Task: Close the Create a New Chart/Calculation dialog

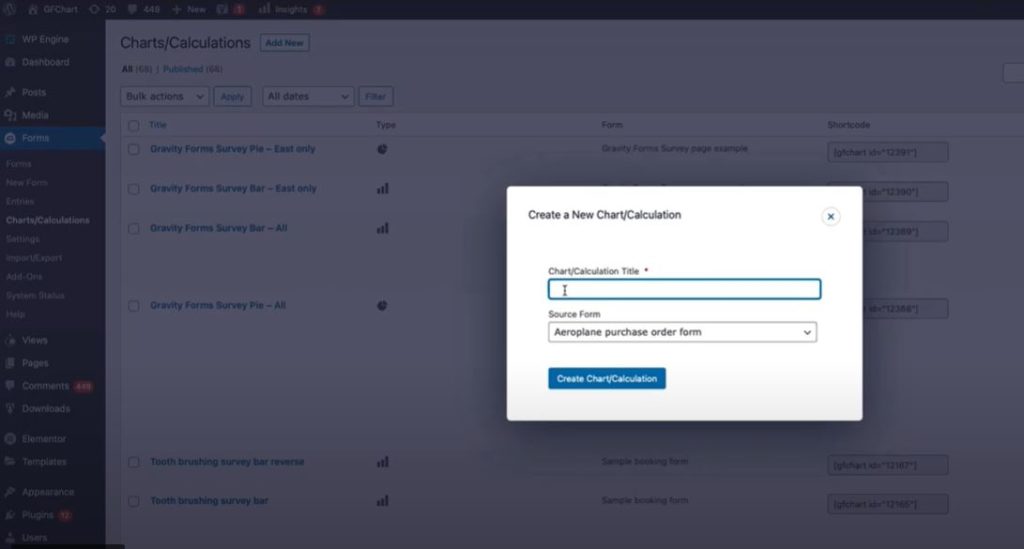Action: (x=830, y=216)
